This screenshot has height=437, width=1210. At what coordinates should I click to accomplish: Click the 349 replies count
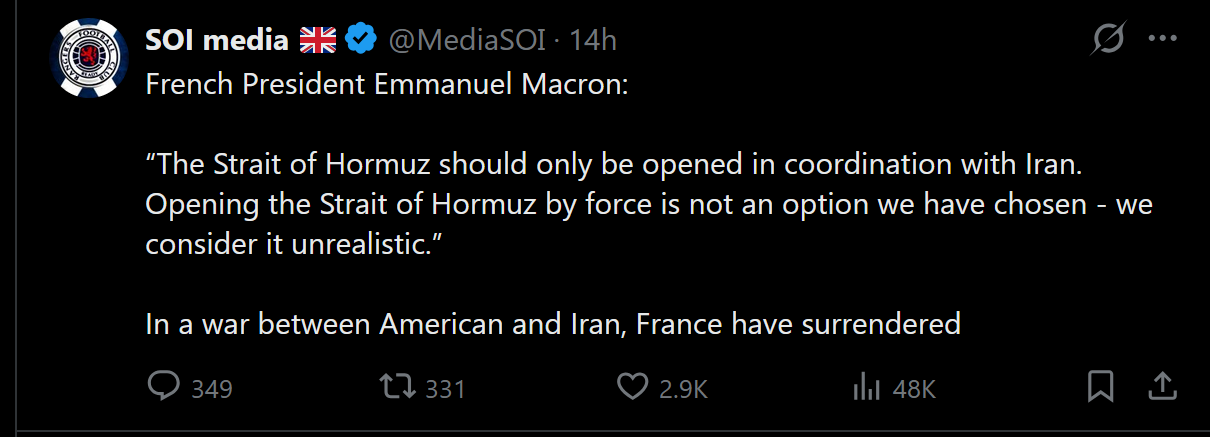[x=211, y=389]
